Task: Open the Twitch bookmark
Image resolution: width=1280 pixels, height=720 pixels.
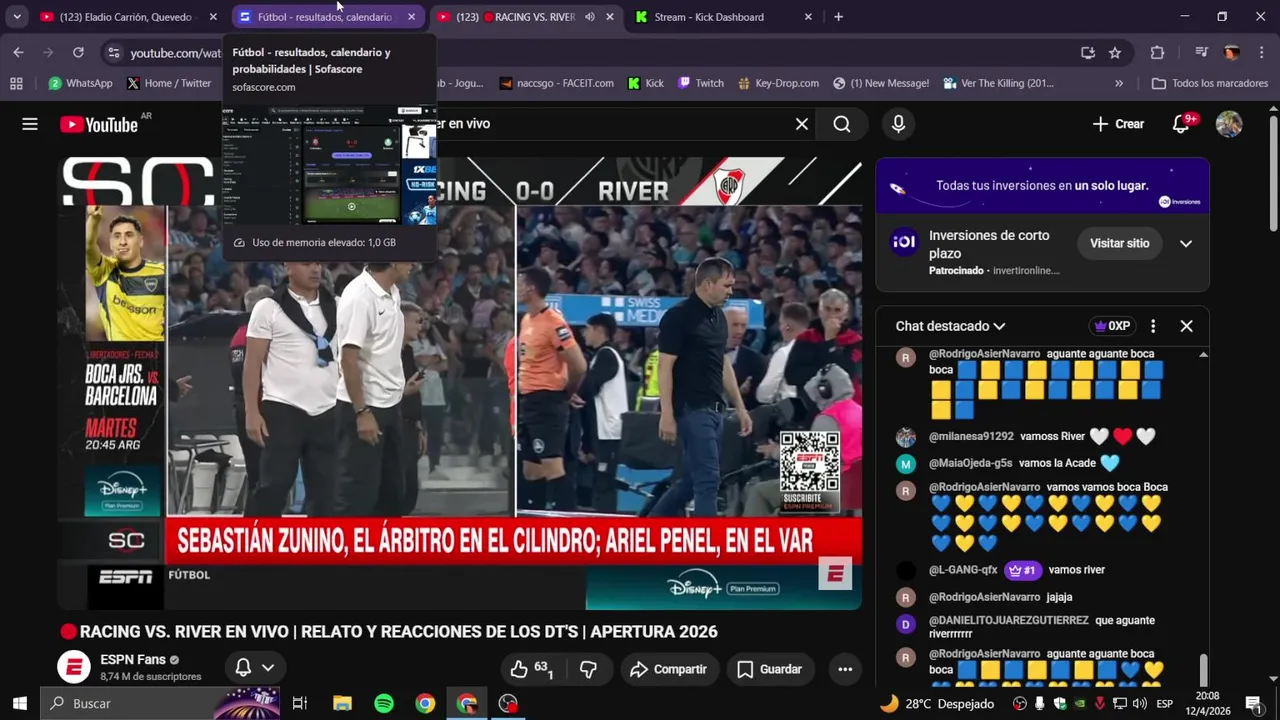Action: click(x=700, y=83)
